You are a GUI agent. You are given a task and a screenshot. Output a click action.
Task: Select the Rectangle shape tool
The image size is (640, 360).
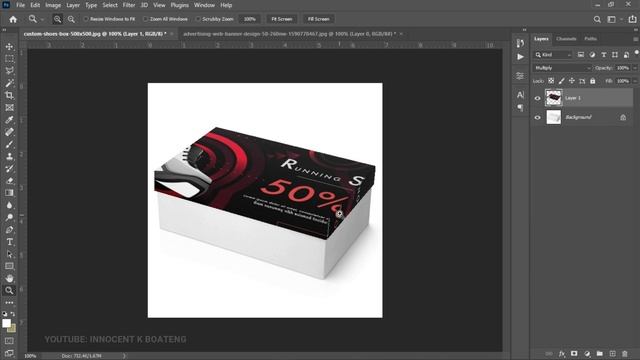pyautogui.click(x=9, y=266)
